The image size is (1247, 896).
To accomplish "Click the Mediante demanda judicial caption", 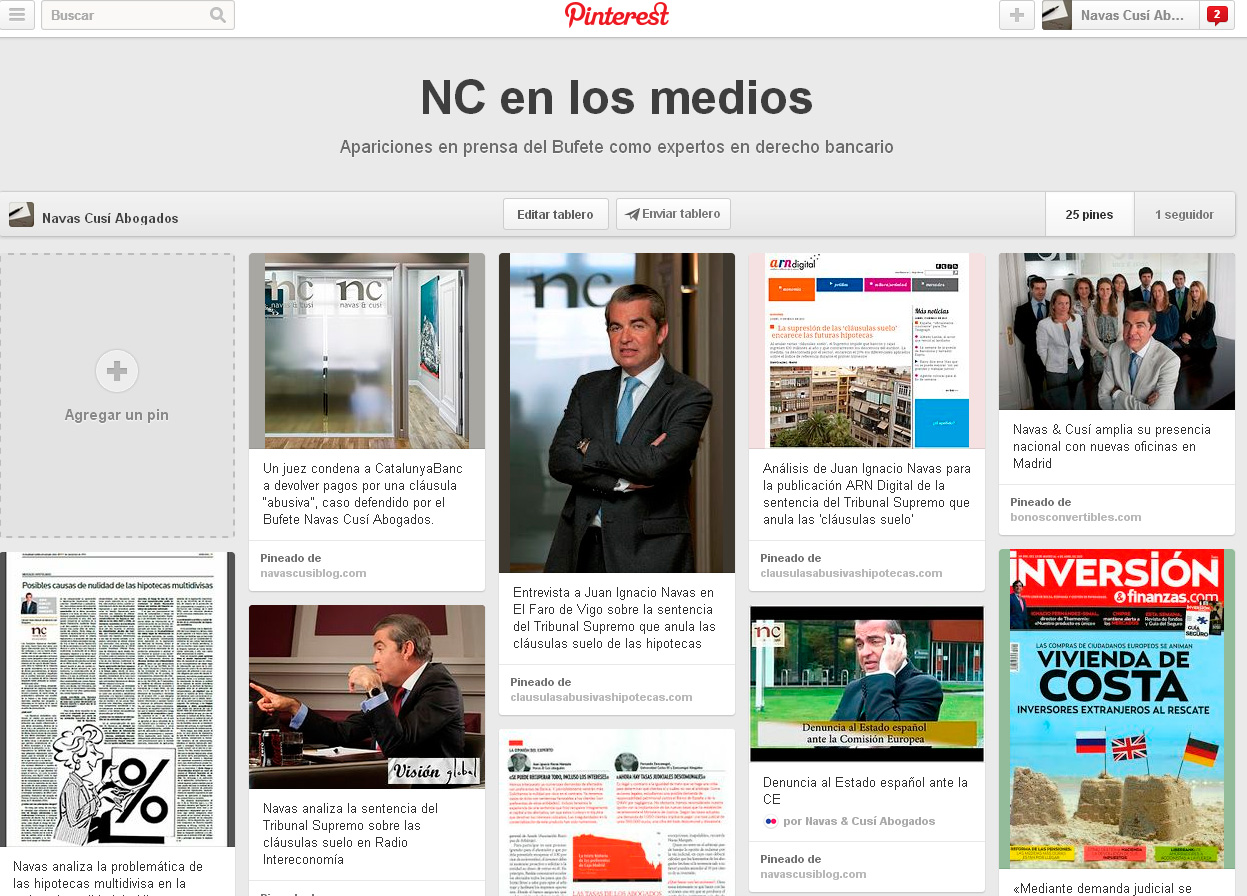I will coord(1102,888).
